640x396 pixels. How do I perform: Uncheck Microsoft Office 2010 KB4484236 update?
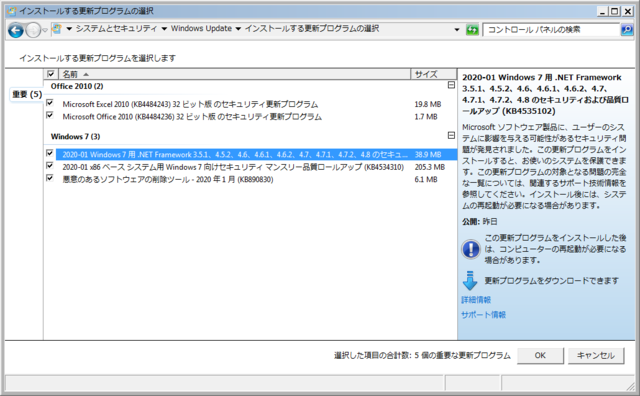coord(50,115)
